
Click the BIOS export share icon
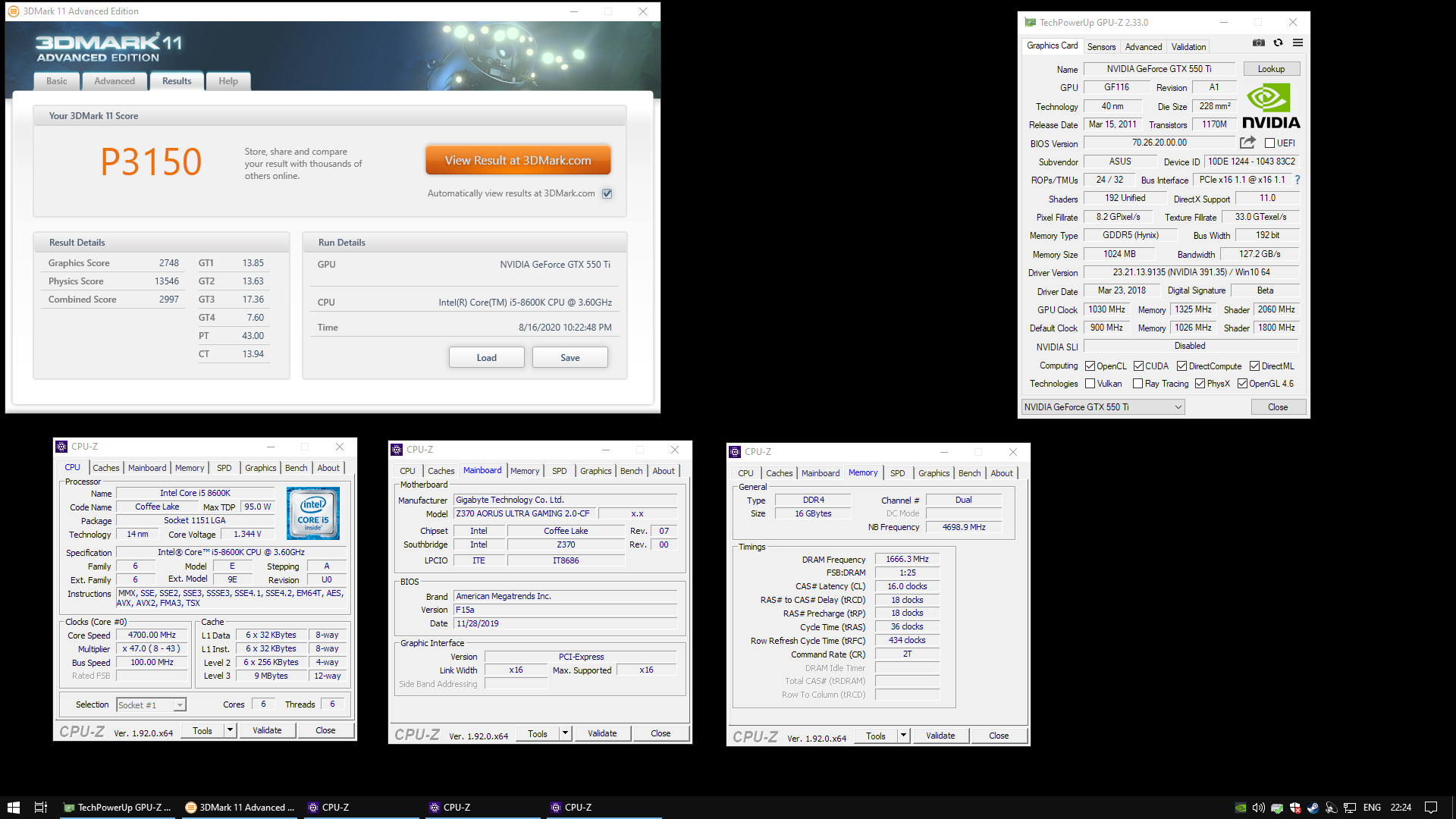pos(1247,143)
